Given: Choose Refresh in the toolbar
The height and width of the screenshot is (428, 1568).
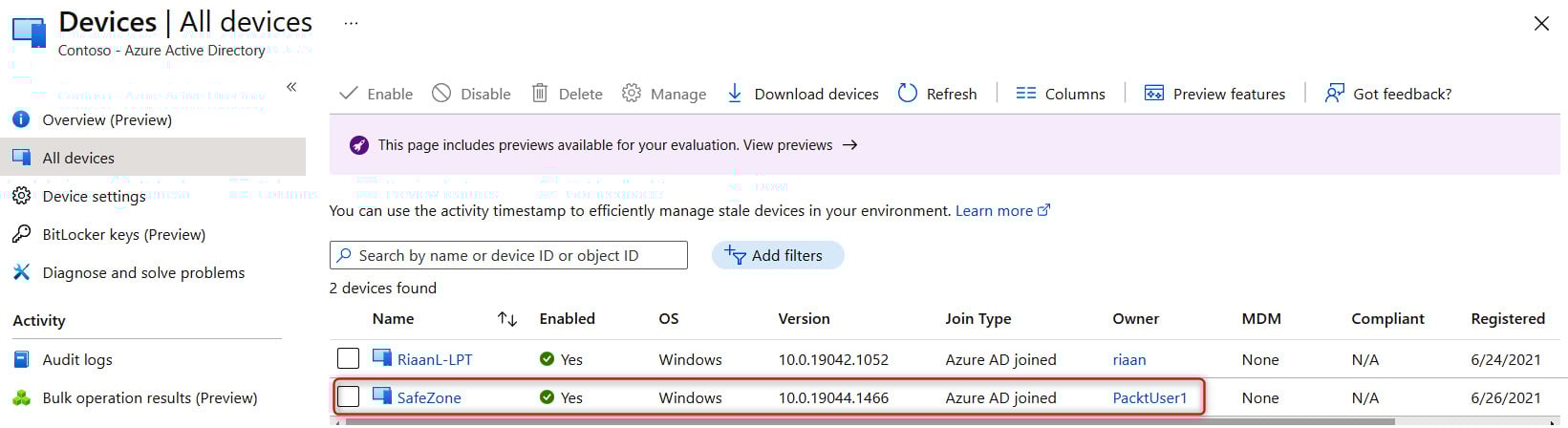Looking at the screenshot, I should [937, 94].
